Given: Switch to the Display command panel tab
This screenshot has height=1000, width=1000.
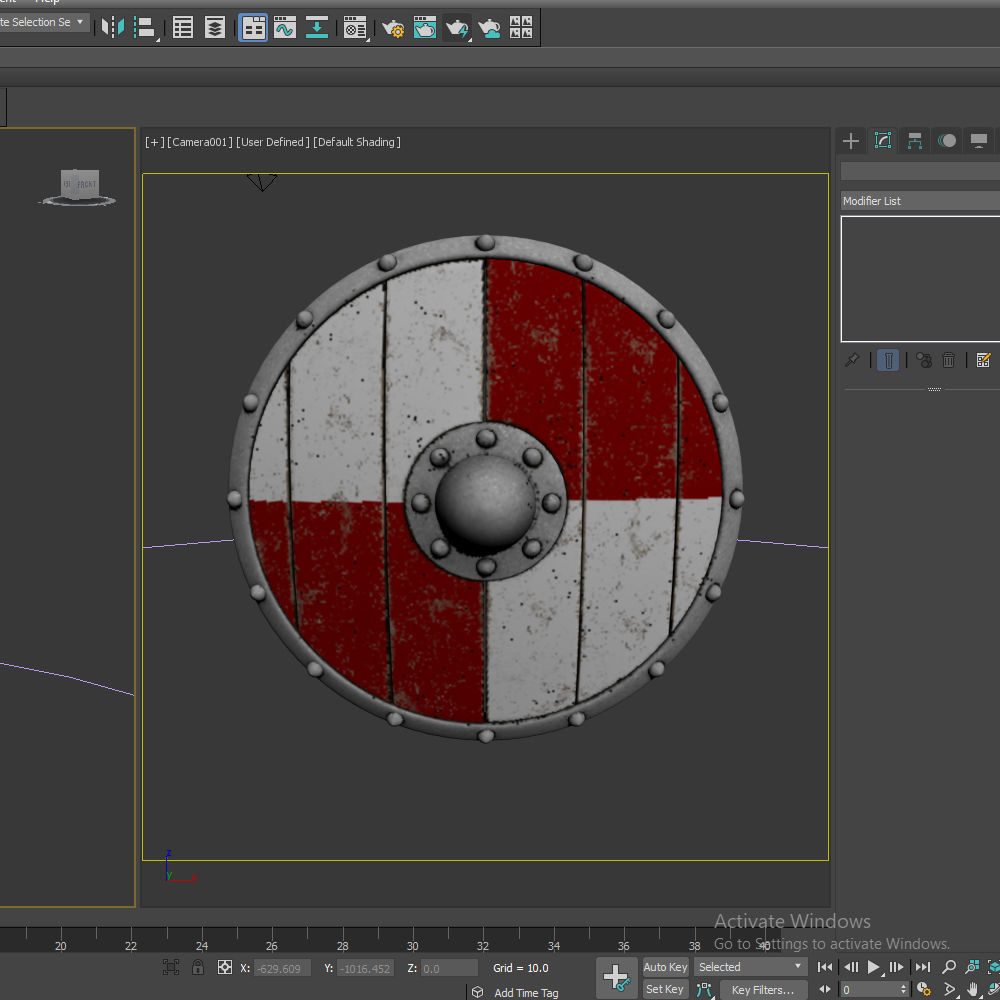Looking at the screenshot, I should pos(979,141).
